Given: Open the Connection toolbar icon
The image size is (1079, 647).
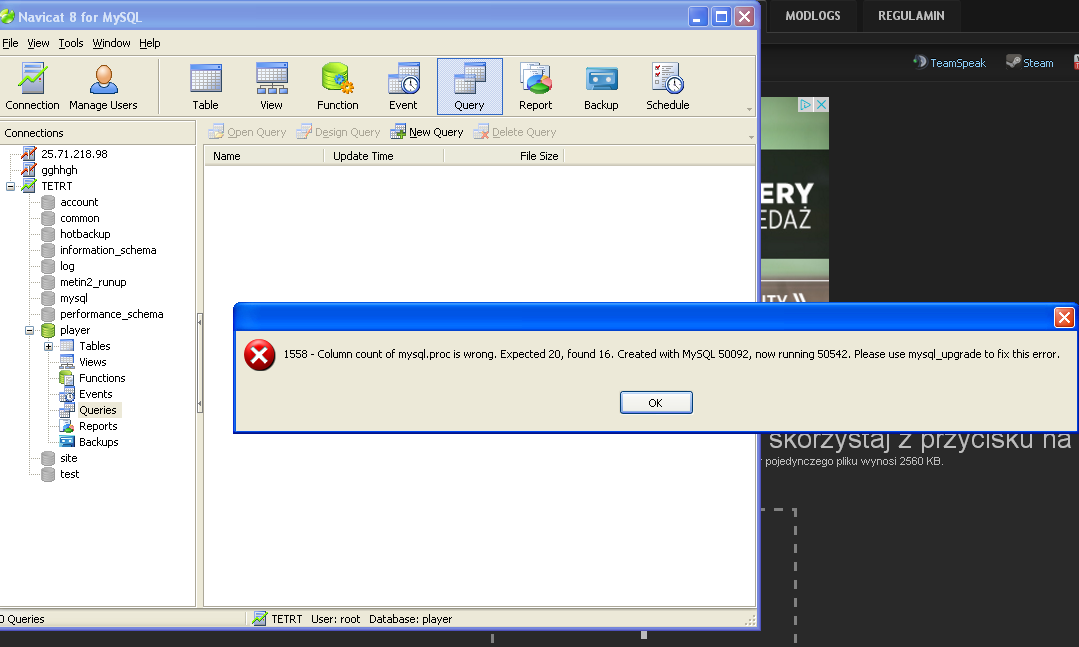Looking at the screenshot, I should click(32, 87).
